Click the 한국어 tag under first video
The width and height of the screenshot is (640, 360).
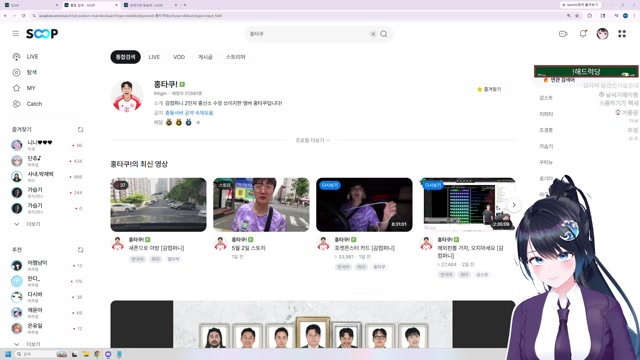click(137, 259)
